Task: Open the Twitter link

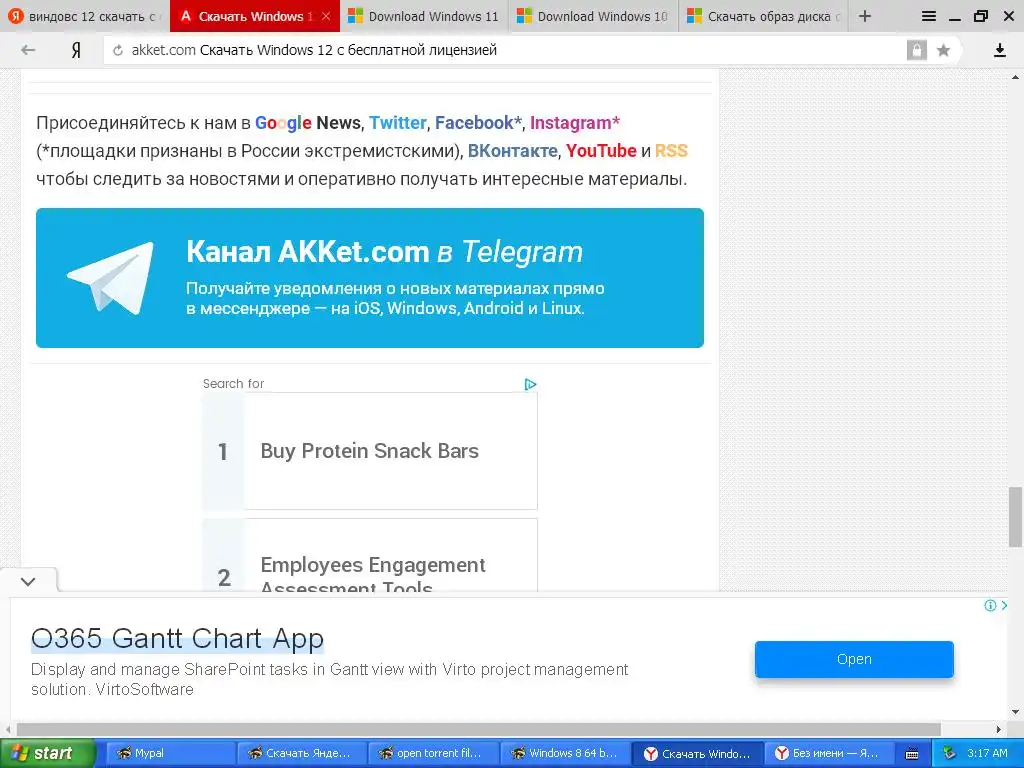Action: [x=398, y=123]
